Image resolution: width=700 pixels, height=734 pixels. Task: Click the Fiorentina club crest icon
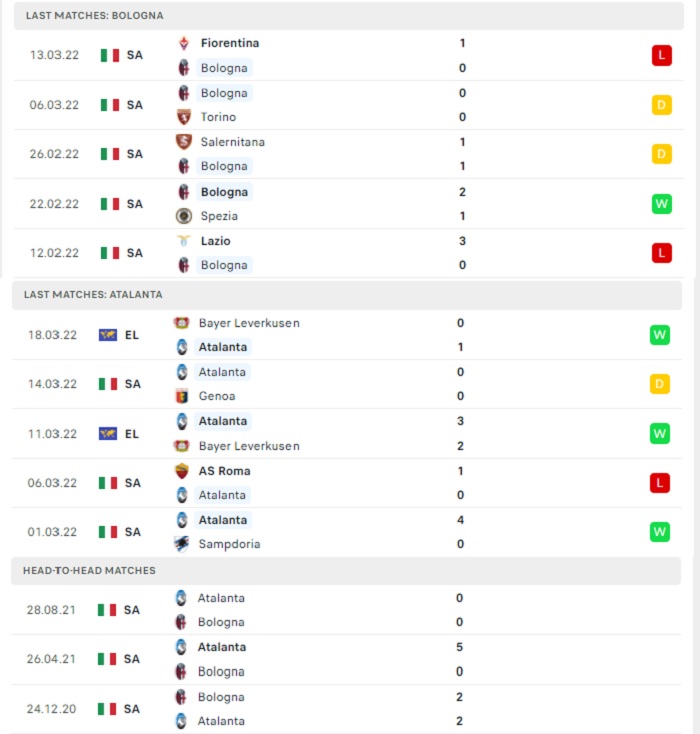tap(184, 44)
